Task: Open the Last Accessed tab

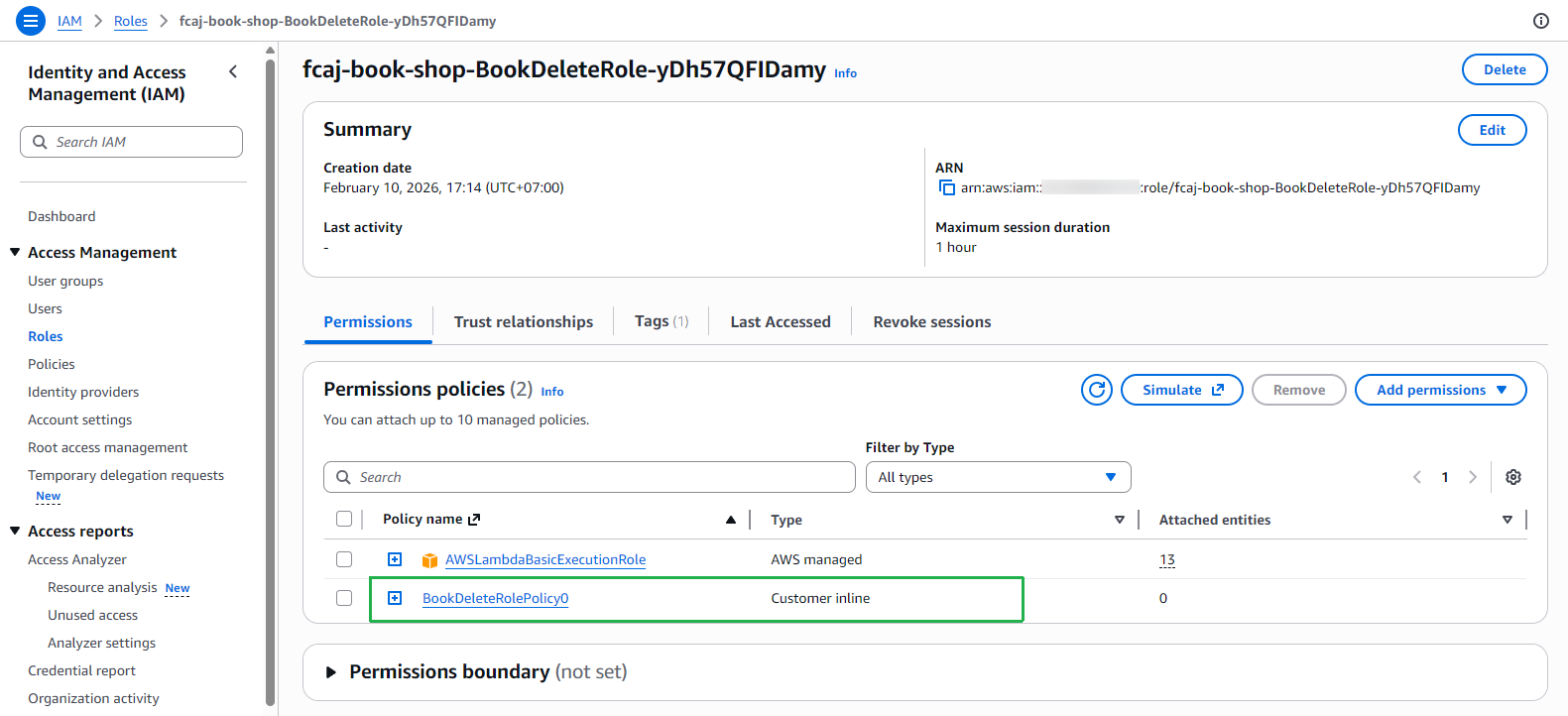Action: coord(781,321)
